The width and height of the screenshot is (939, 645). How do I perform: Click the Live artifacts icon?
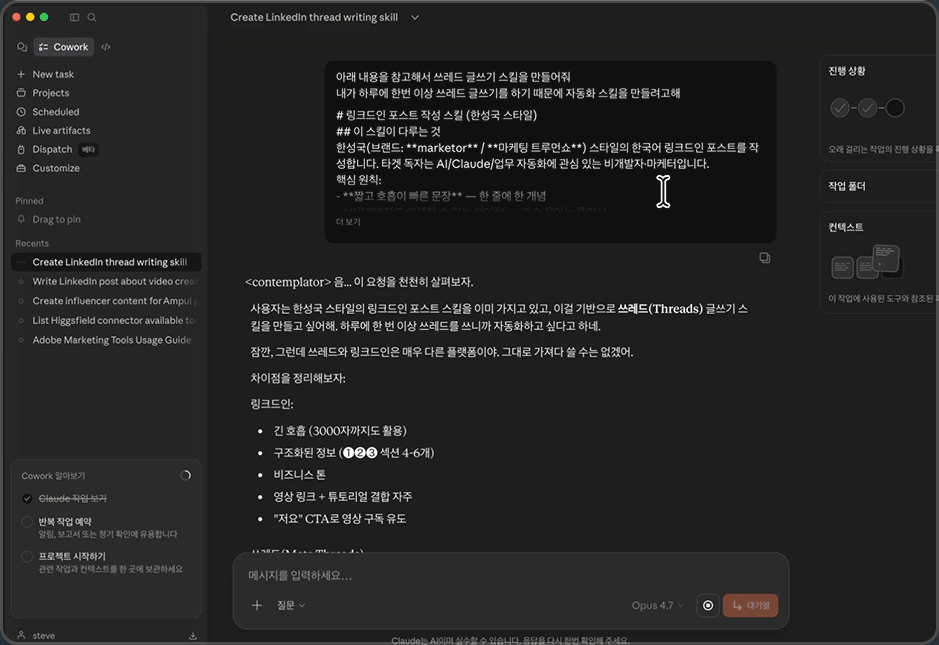(x=21, y=131)
